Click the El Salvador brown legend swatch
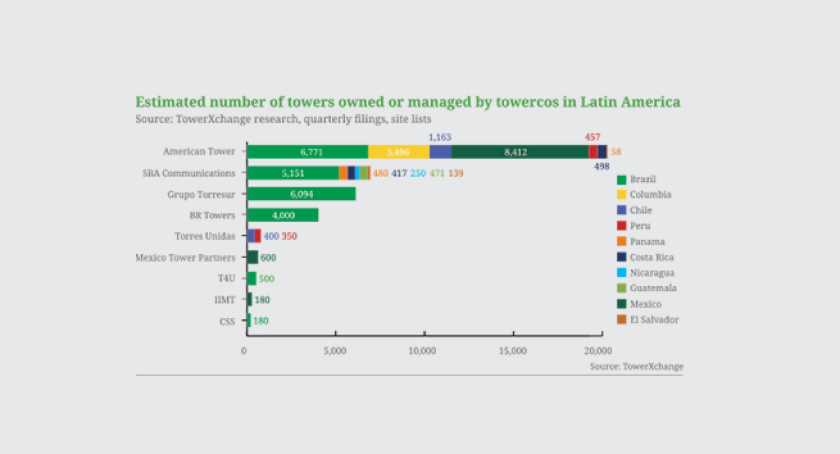This screenshot has width=840, height=454. (621, 319)
